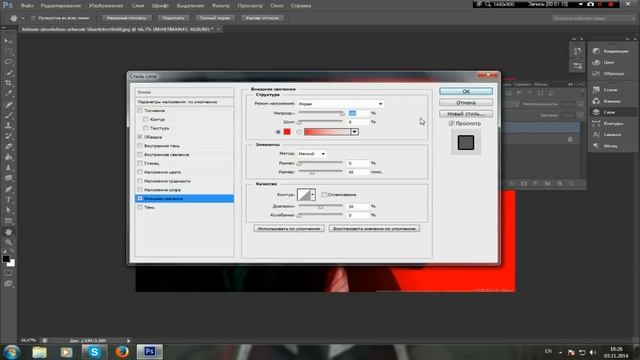Select the Move tool
This screenshot has width=640, height=360.
pos(9,41)
